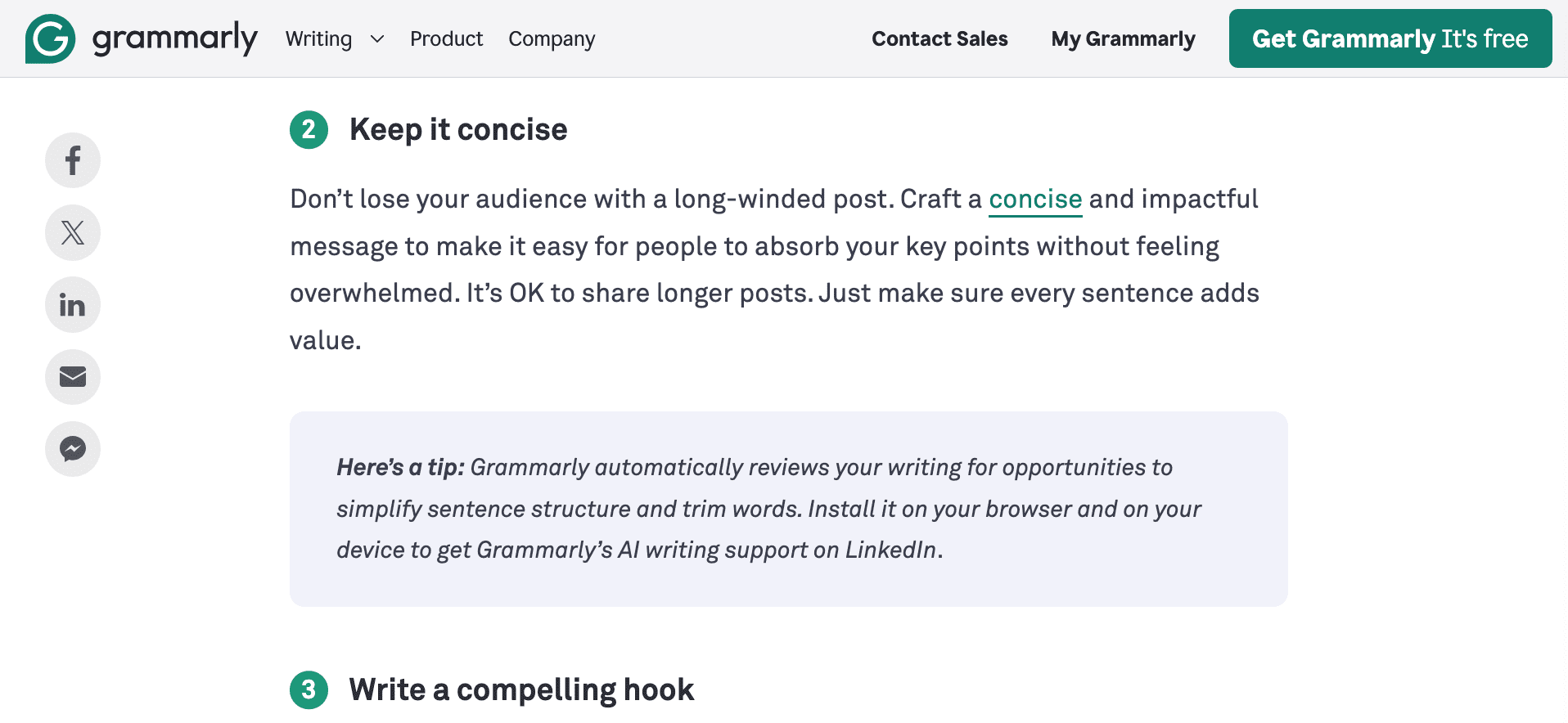Share the article on Facebook
Viewport: 1568px width, 723px height.
(73, 160)
